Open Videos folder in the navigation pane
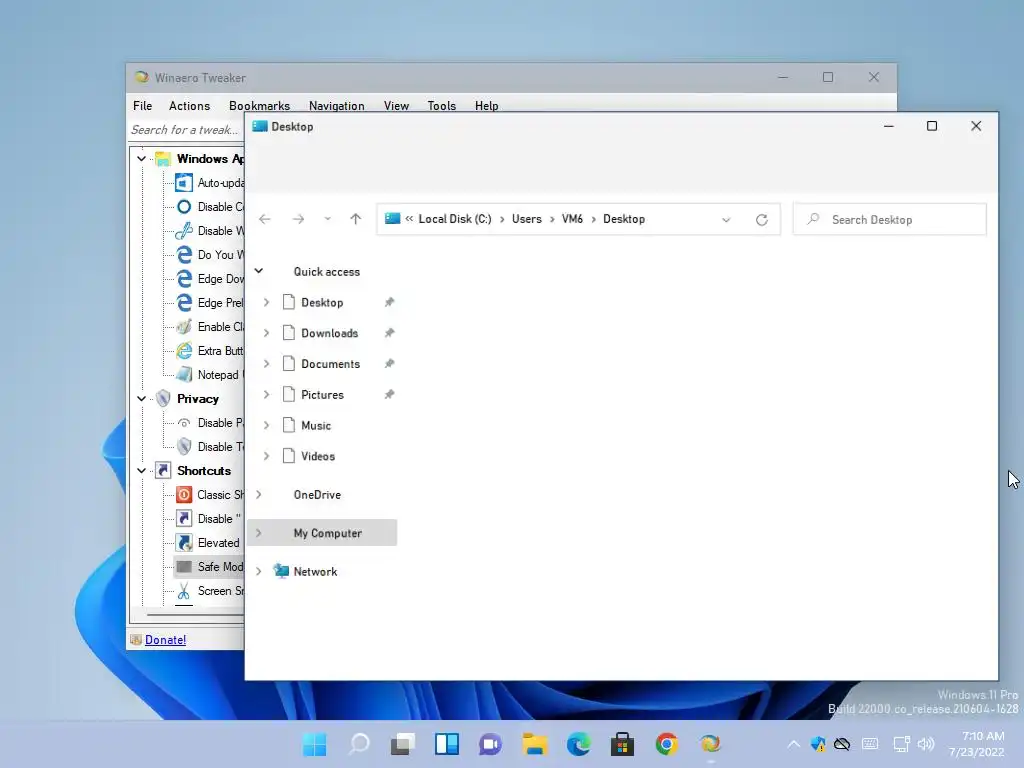The image size is (1024, 768). (318, 456)
